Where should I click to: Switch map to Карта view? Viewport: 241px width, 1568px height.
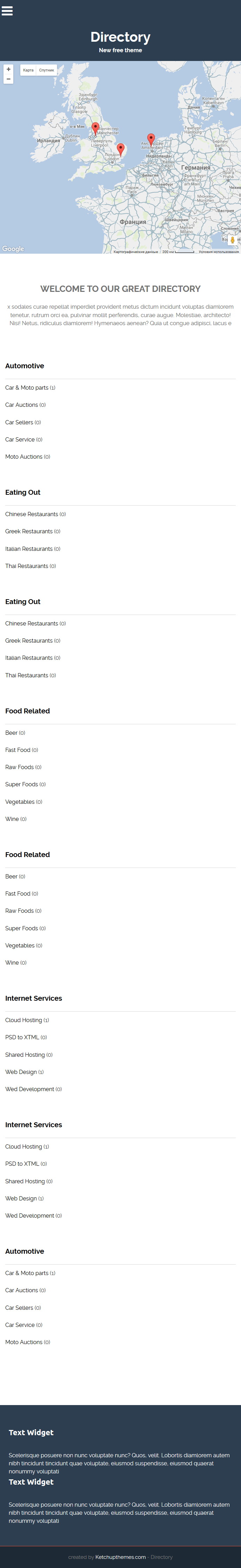click(28, 70)
